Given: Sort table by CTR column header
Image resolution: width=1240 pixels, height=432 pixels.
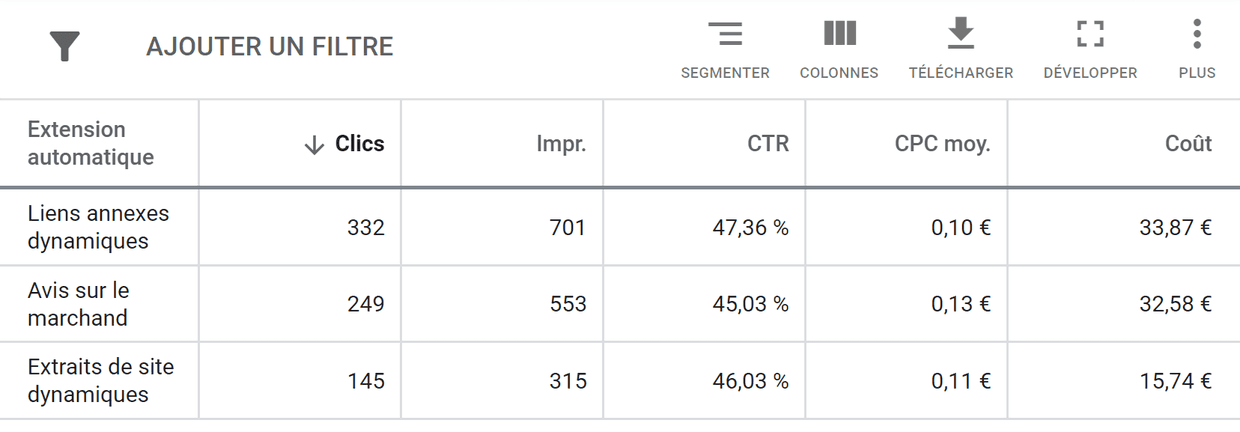Looking at the screenshot, I should coord(768,144).
